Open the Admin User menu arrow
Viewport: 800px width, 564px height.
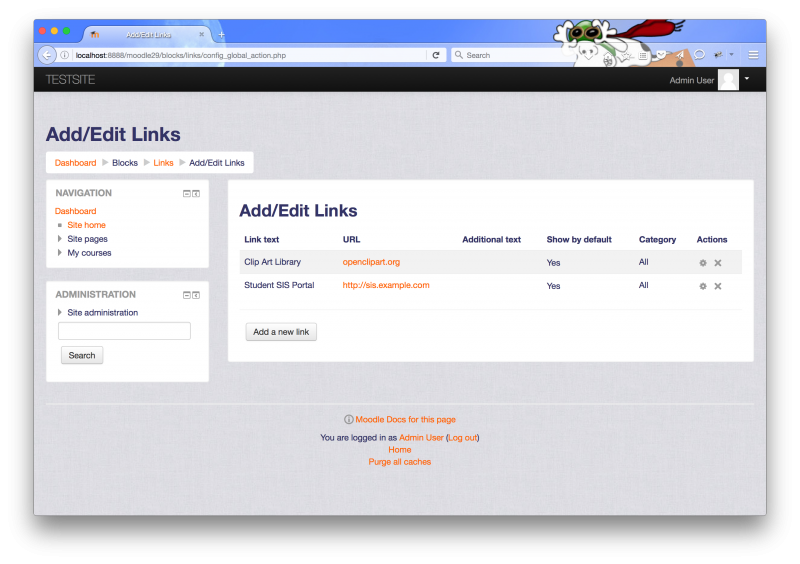(747, 79)
